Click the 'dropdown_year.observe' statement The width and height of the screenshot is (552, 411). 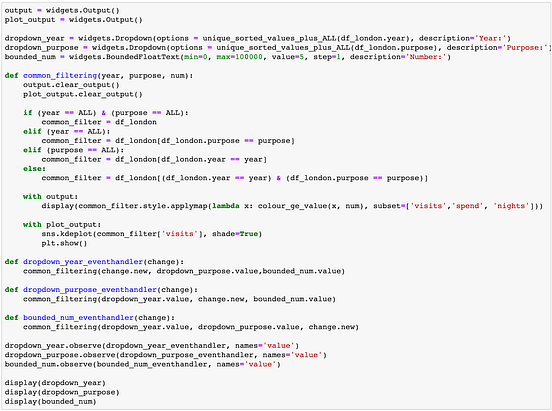pyautogui.click(x=152, y=345)
